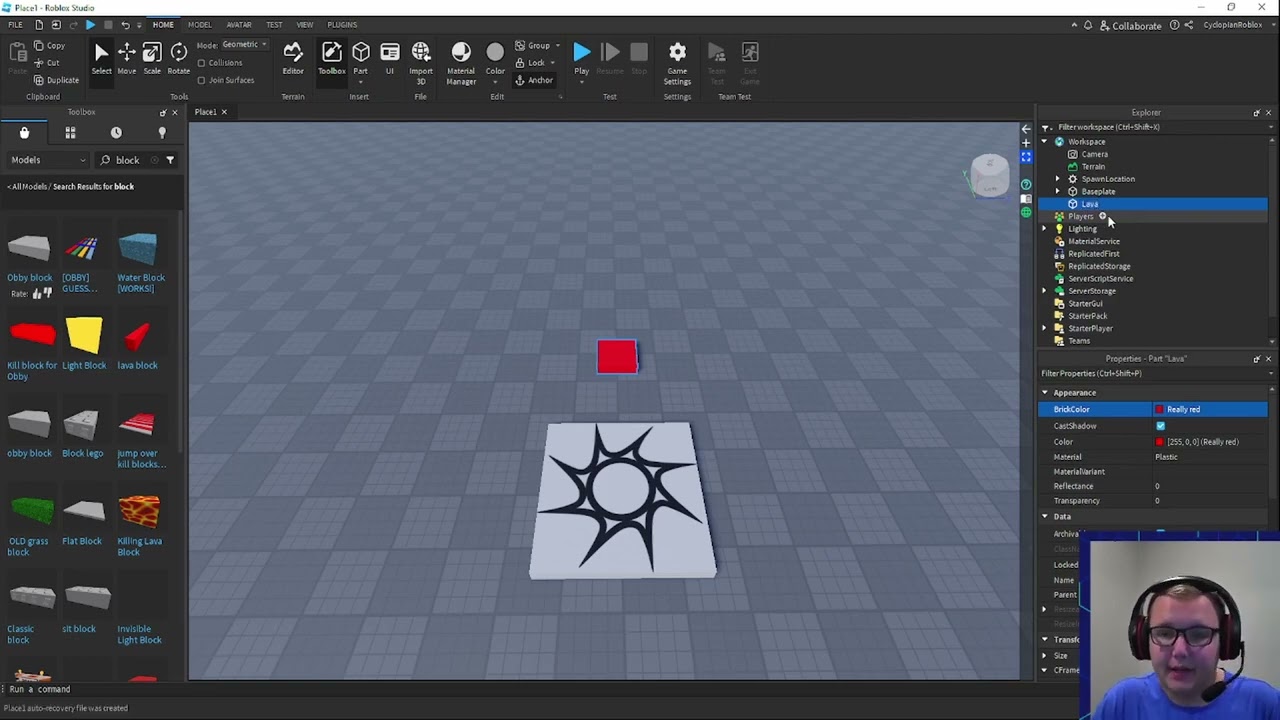Select the Select tool in Tools

coord(101,58)
